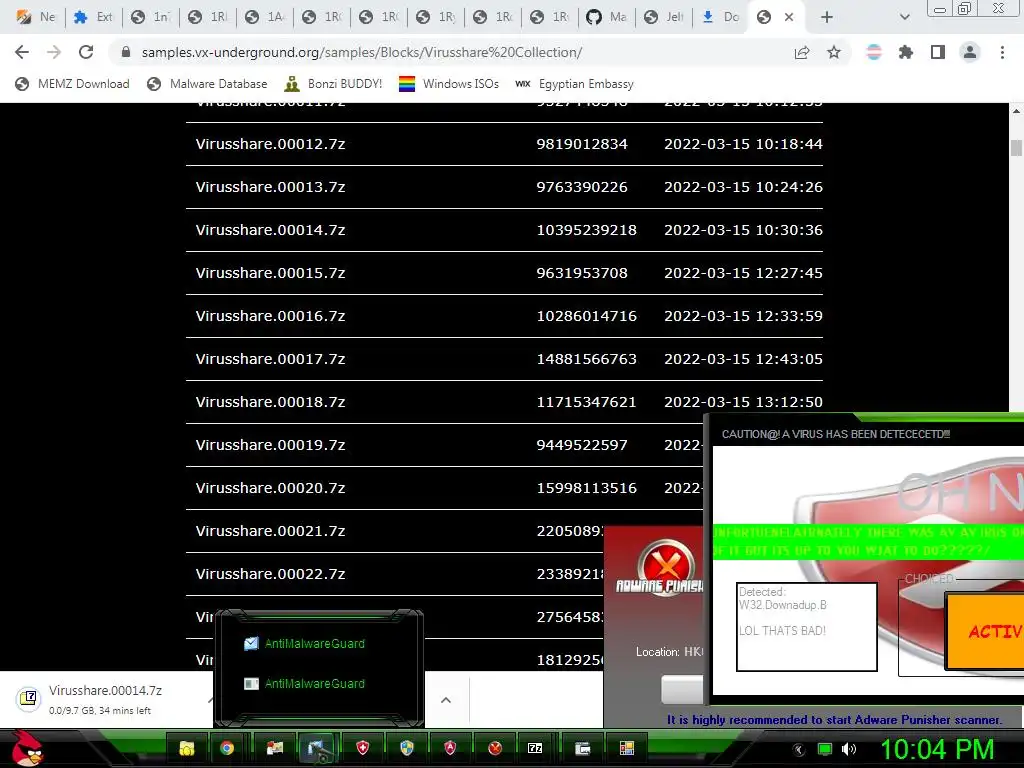This screenshot has height=768, width=1024.
Task: Open the Angry Birds start button
Action: point(26,748)
